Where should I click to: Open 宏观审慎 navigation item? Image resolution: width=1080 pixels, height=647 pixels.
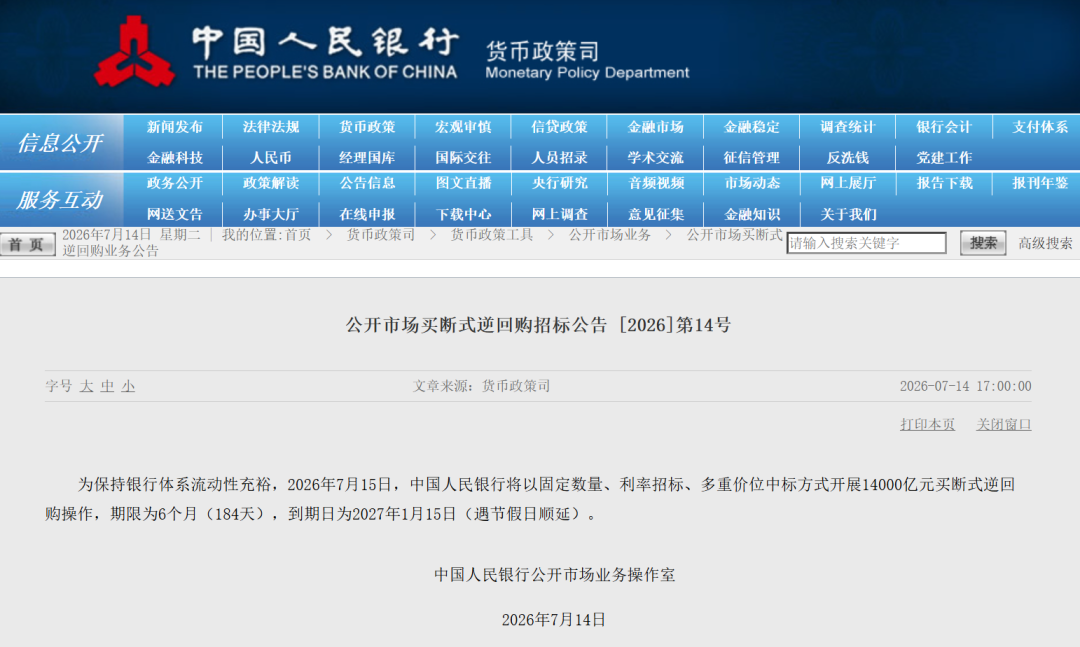[463, 127]
